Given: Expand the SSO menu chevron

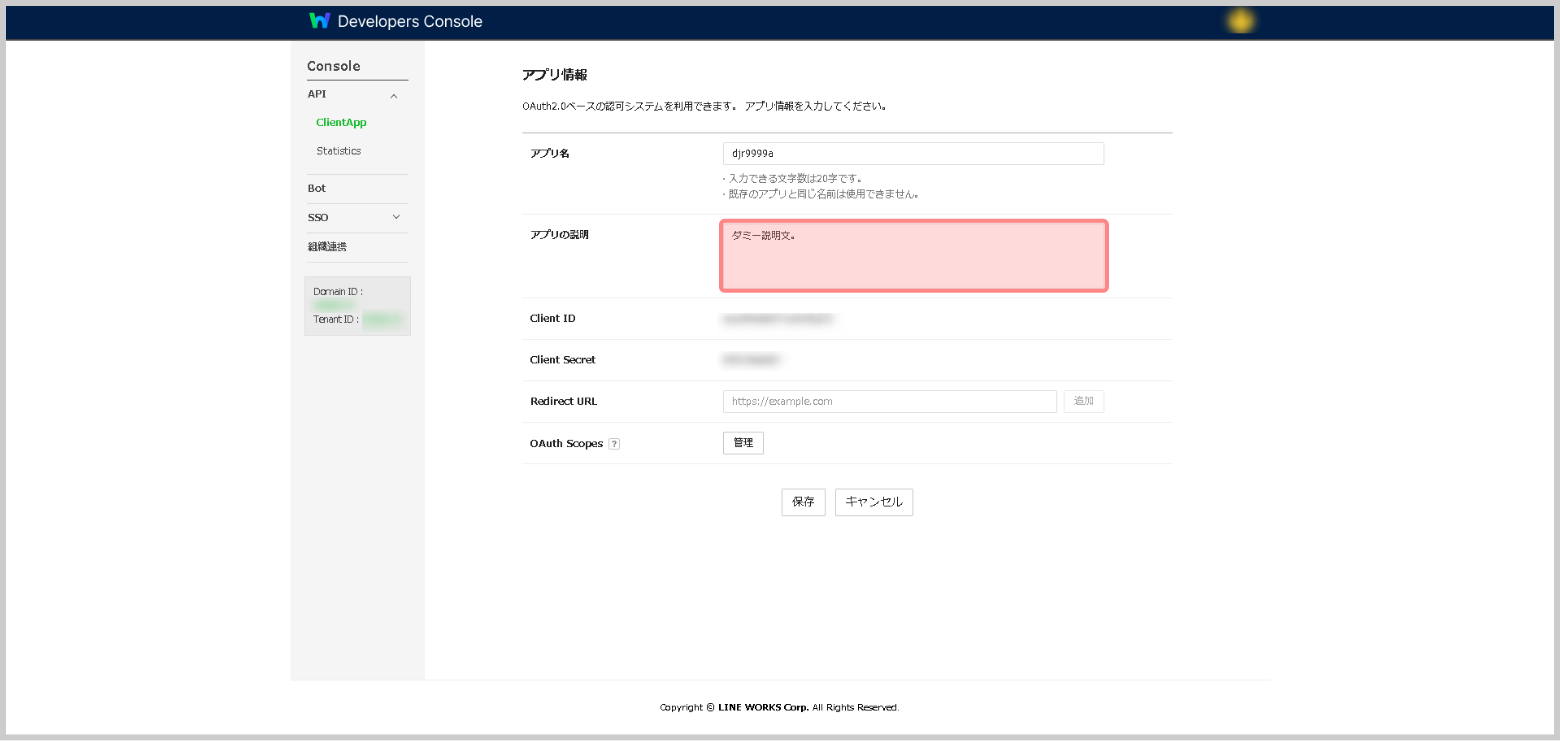Looking at the screenshot, I should tap(396, 217).
